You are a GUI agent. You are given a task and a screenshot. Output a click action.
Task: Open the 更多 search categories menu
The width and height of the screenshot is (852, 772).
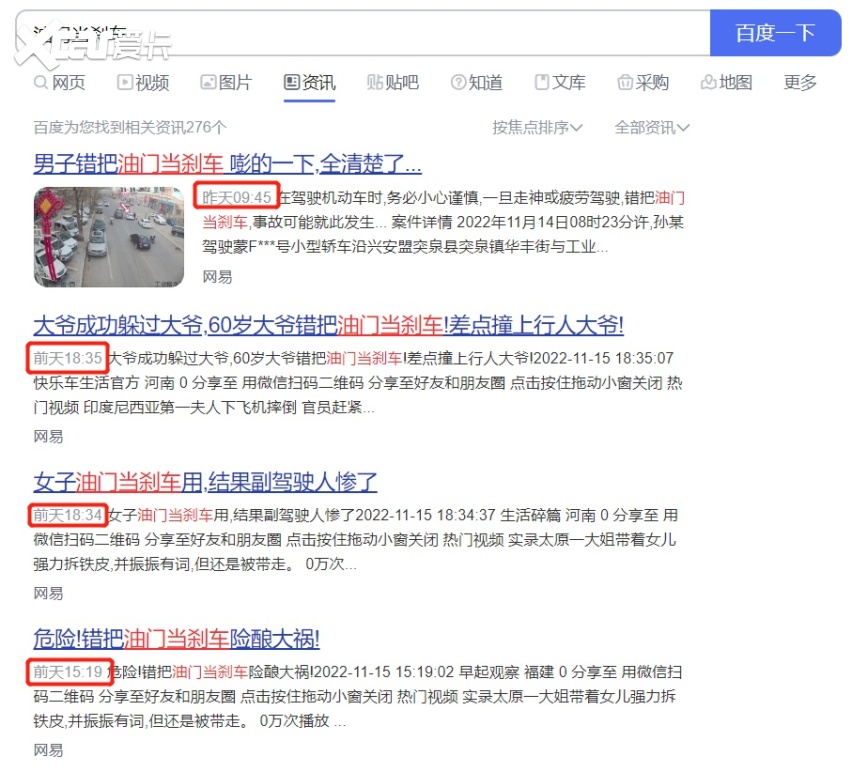800,83
